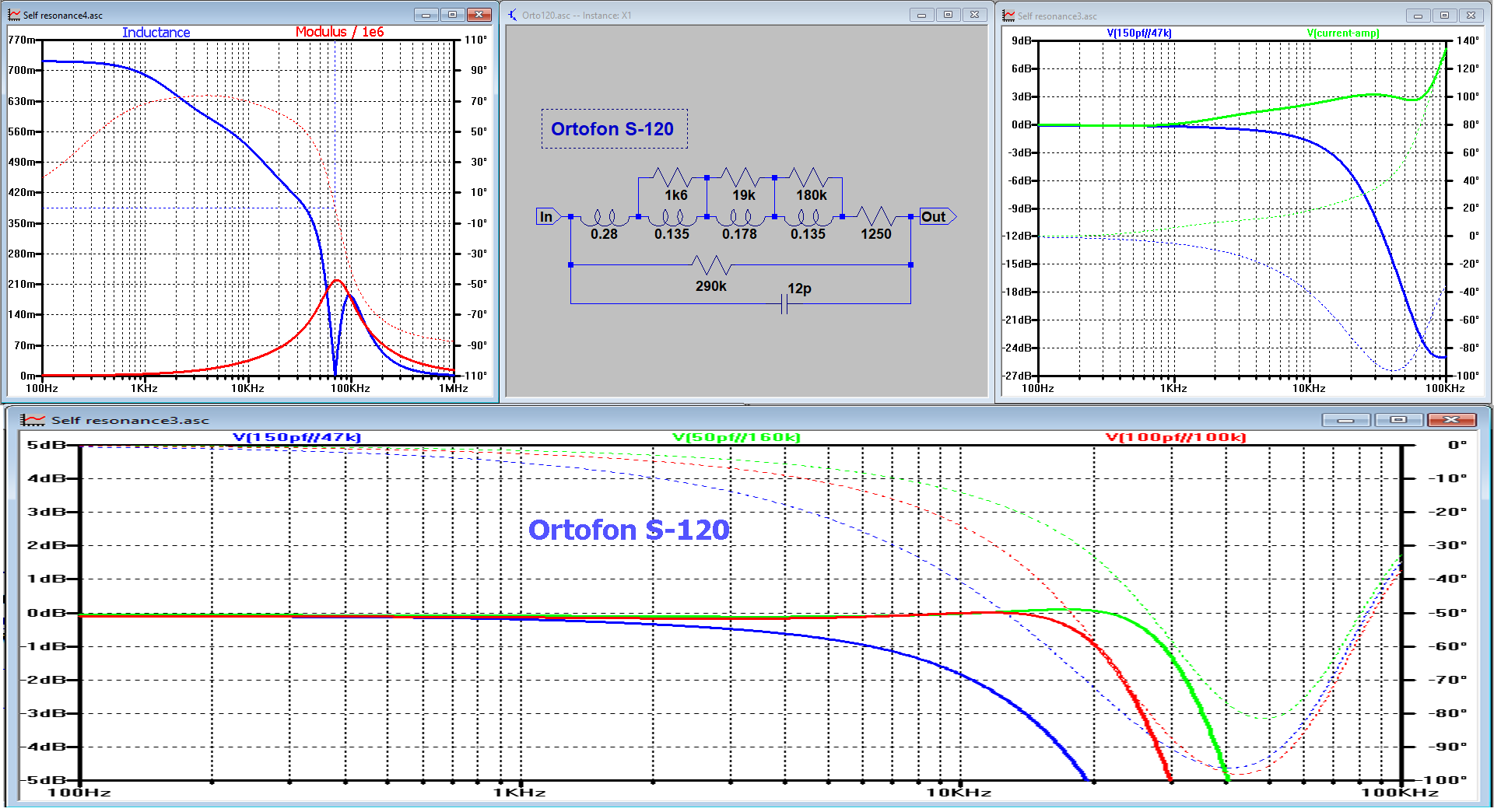Close the Orto120.asc schematic window
Screen dimensions: 1494x812
point(974,15)
